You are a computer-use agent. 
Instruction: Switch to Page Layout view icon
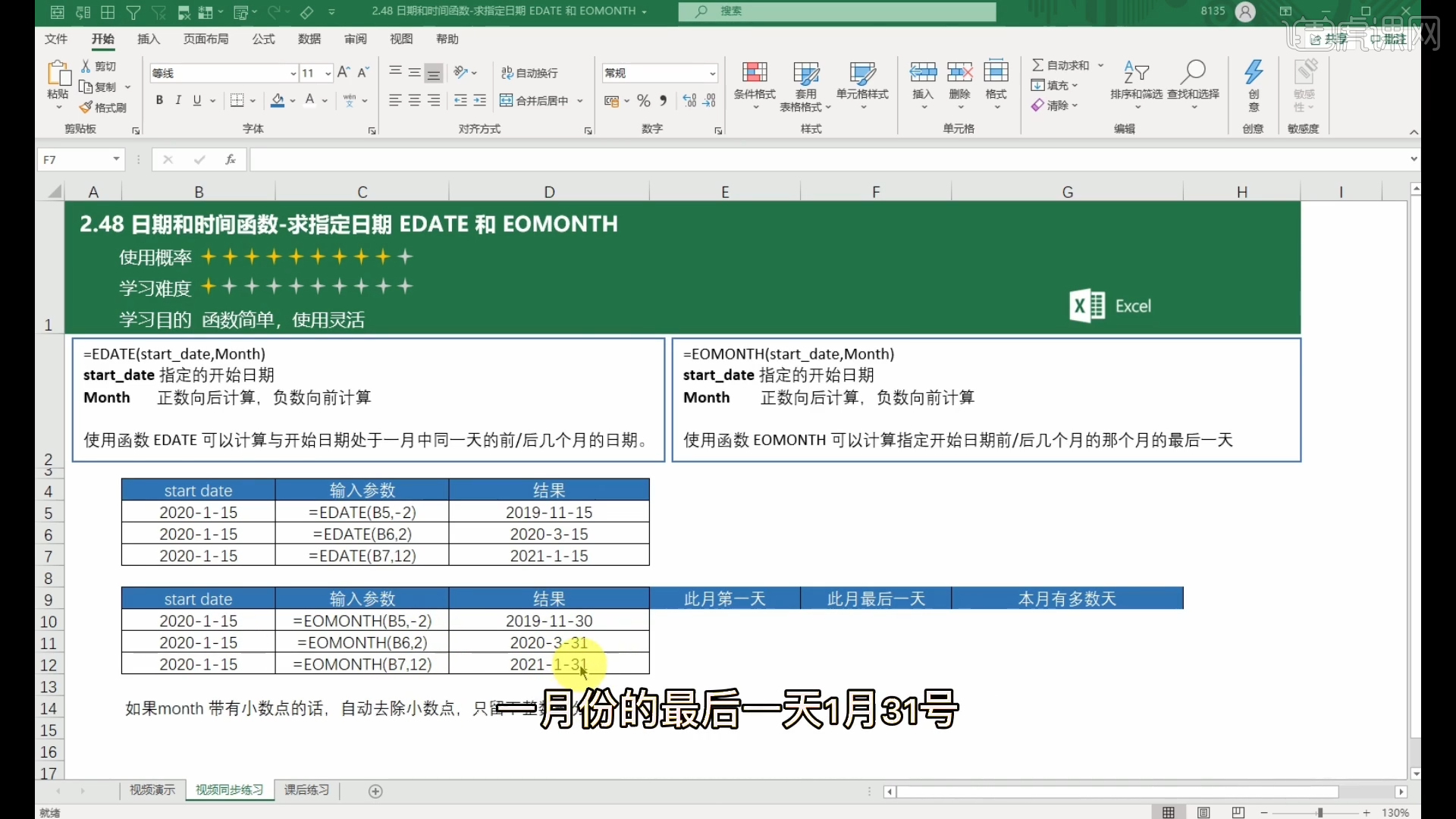(1203, 812)
